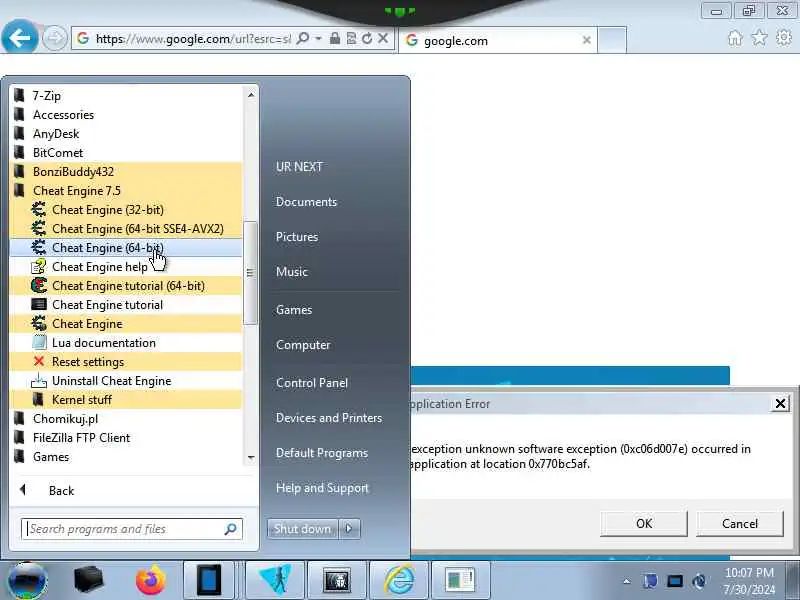Expand the BonziBuddy432 folder
The width and height of the screenshot is (800, 600).
tap(126, 172)
